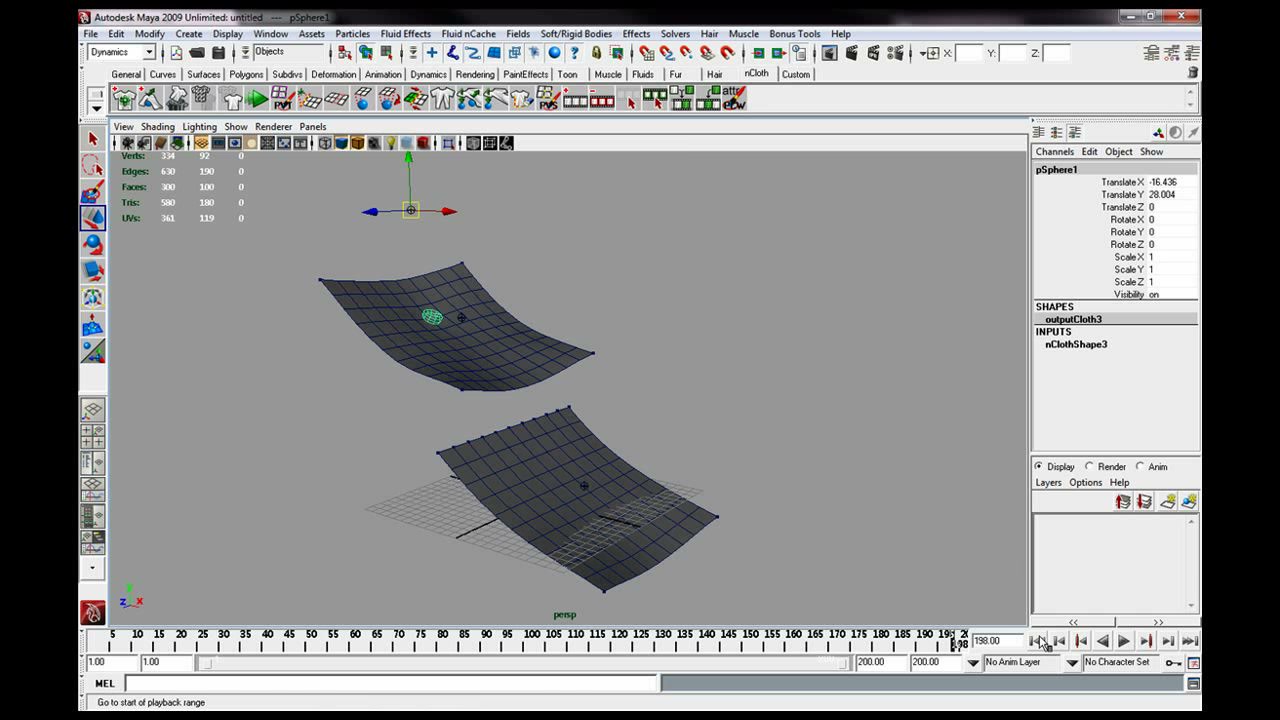Select Render radio button in Layer Editor
1280x720 pixels.
(1089, 466)
